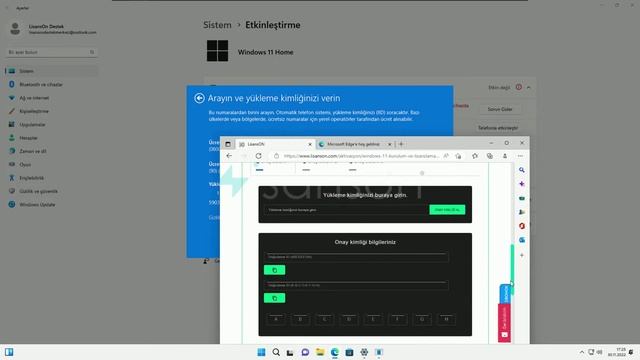
Task: Go back a page in the Edge browser
Action: pyautogui.click(x=229, y=156)
